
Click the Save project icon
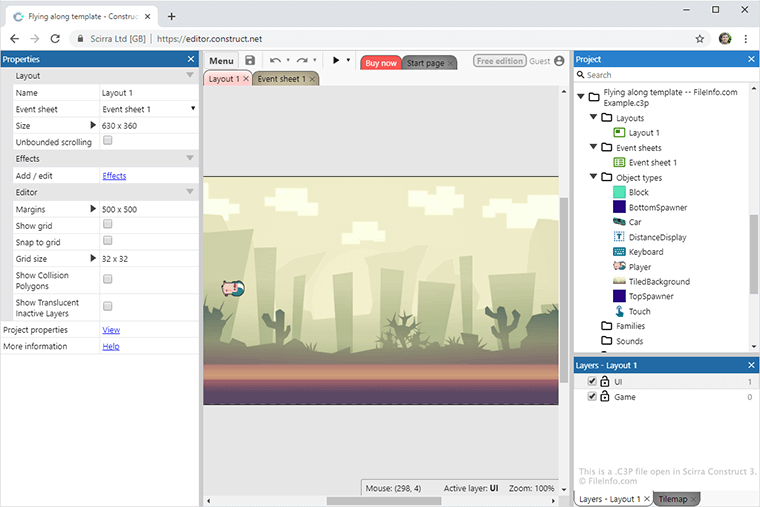click(250, 61)
